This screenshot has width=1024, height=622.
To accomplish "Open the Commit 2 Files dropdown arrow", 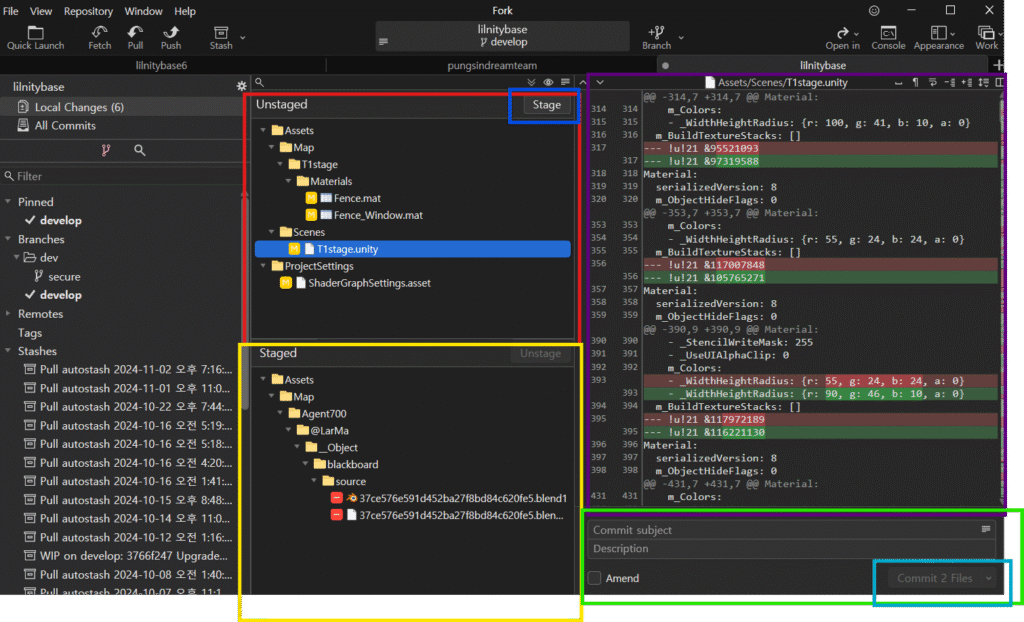I will click(x=990, y=578).
